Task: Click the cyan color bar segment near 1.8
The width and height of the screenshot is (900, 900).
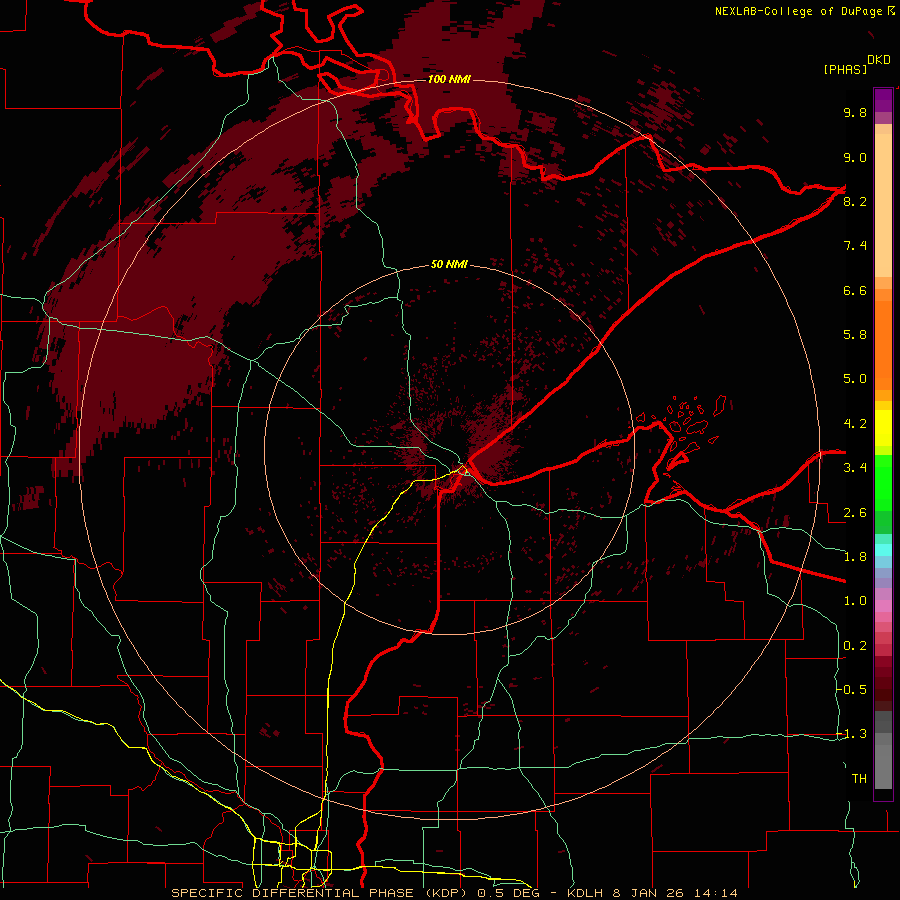Action: click(x=883, y=550)
